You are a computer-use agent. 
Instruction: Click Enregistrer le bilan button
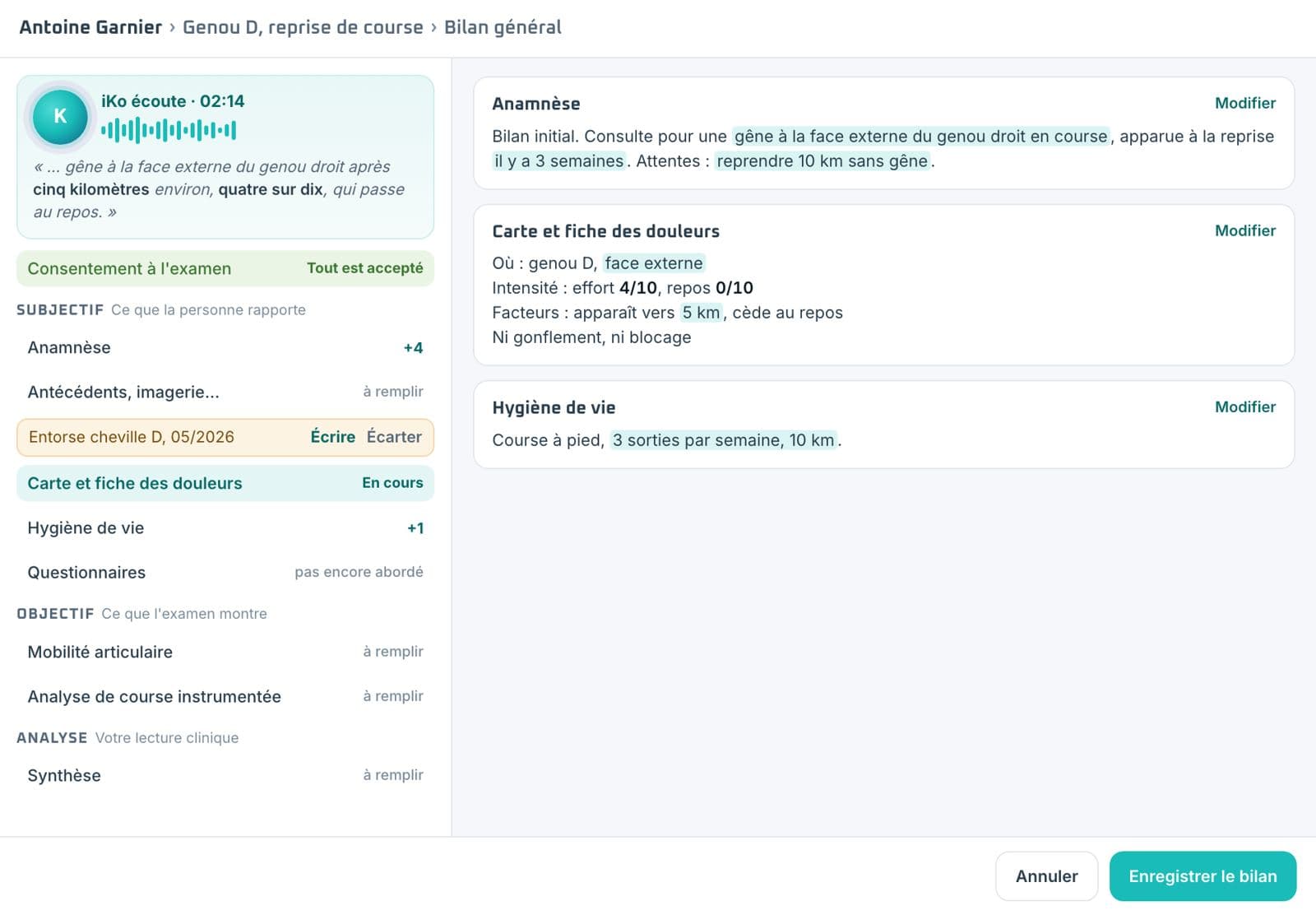click(x=1202, y=876)
